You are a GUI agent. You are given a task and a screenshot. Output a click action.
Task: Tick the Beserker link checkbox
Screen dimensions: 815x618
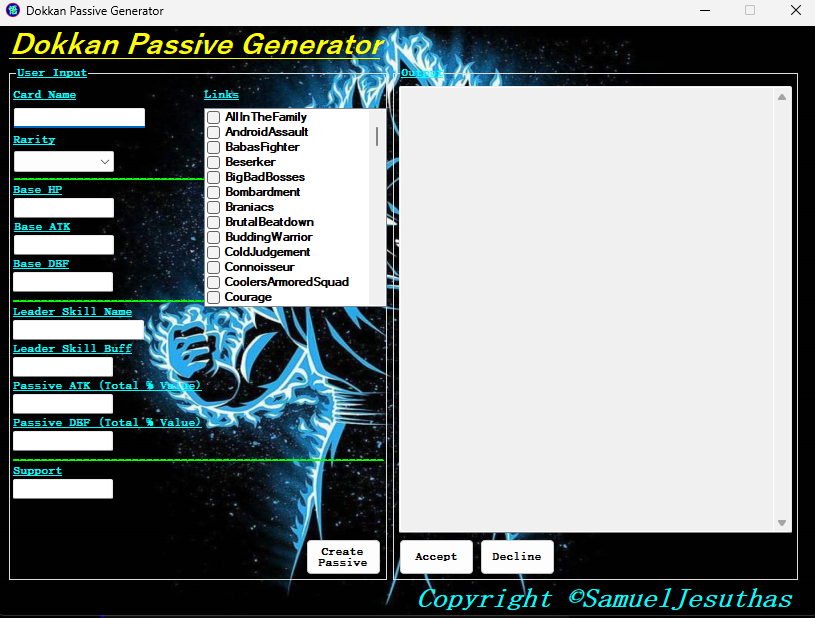pos(213,162)
